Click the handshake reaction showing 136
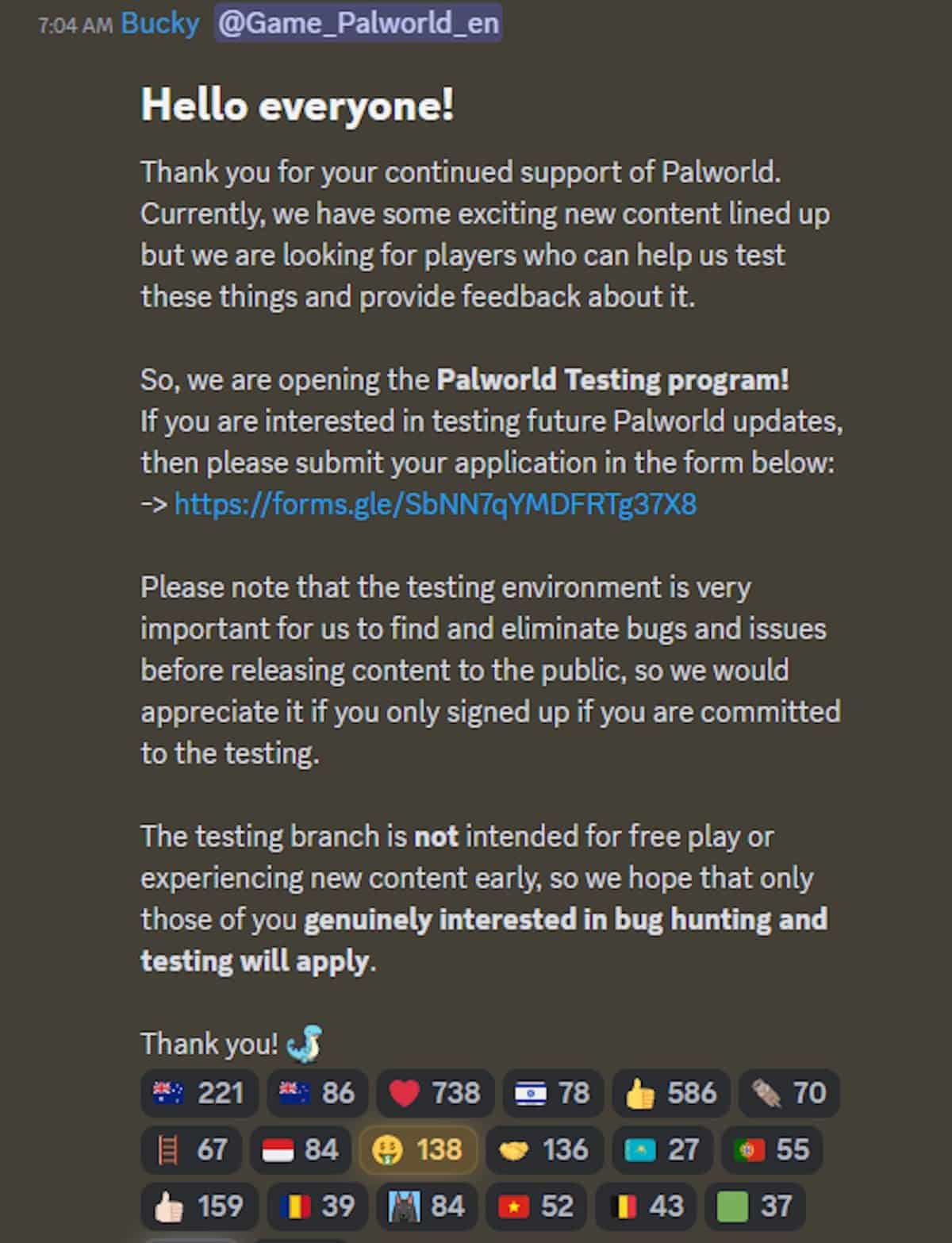 [543, 1149]
